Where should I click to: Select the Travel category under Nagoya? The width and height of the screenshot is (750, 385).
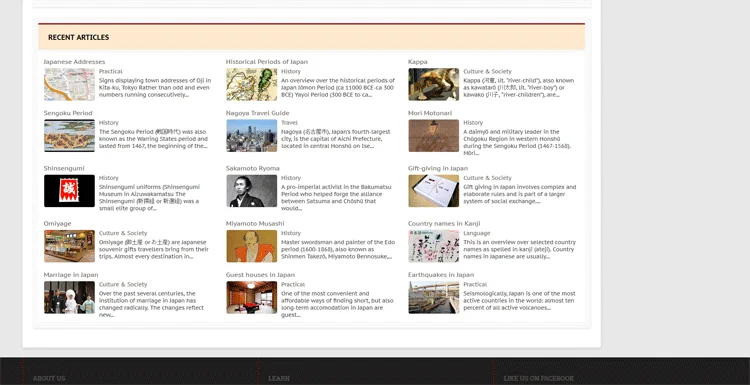[289, 122]
